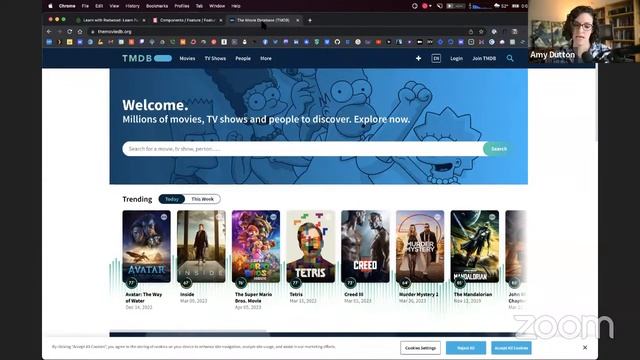Viewport: 640px width, 360px height.
Task: Open the Avatar: The Way of Water poster
Action: [x=147, y=247]
